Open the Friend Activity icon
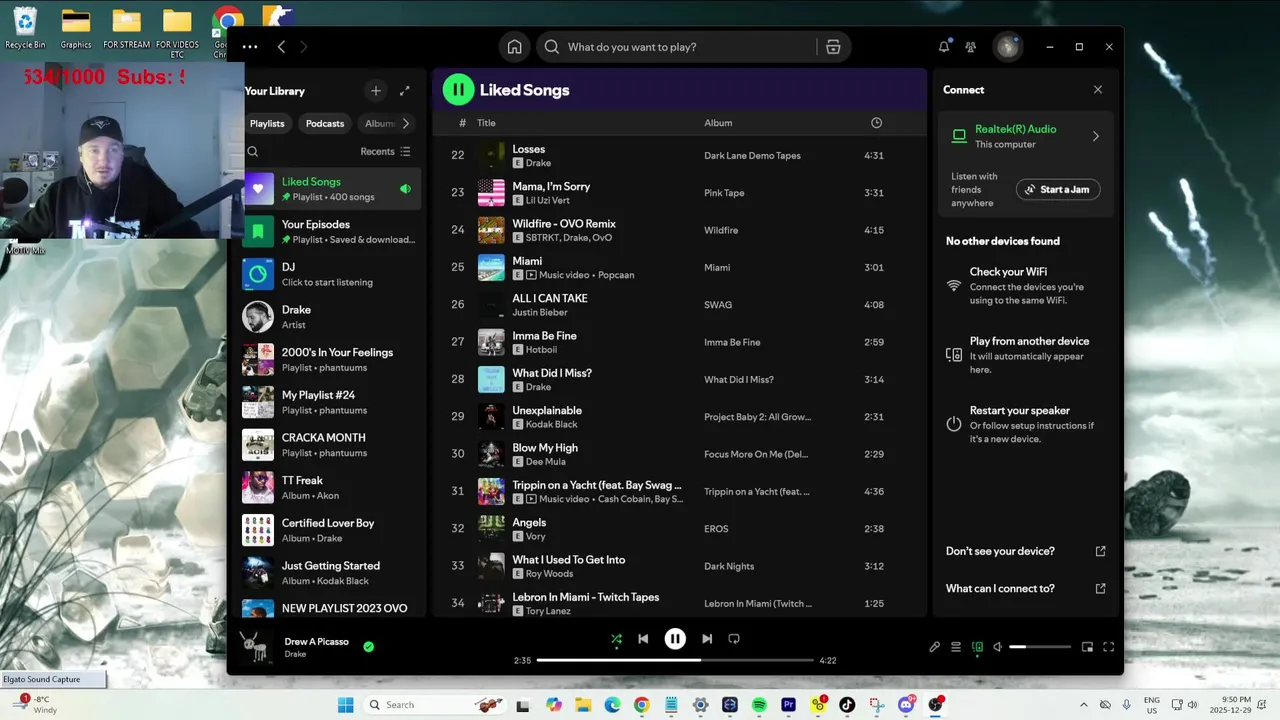 [970, 47]
